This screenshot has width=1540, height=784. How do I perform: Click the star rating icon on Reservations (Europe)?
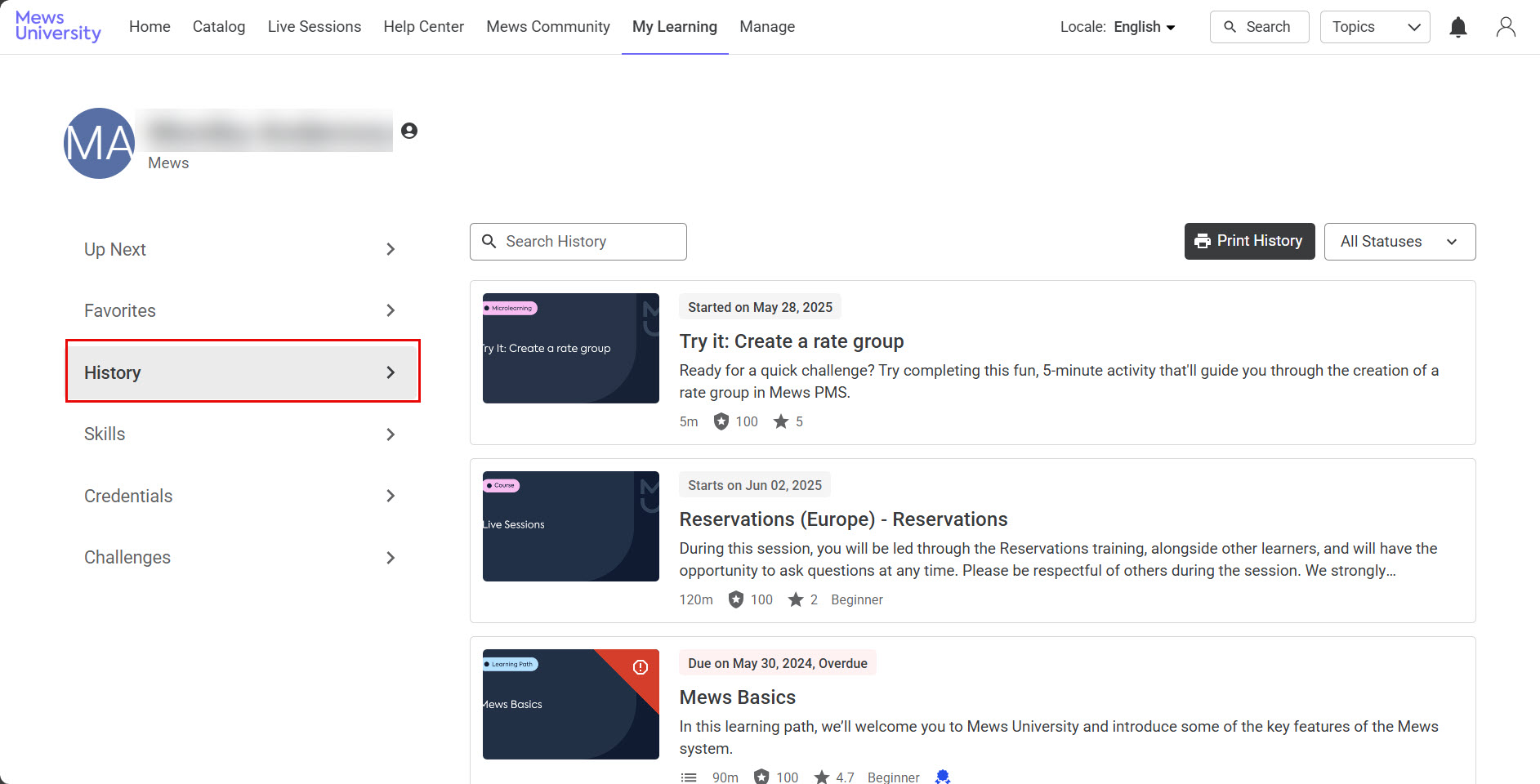(x=796, y=599)
